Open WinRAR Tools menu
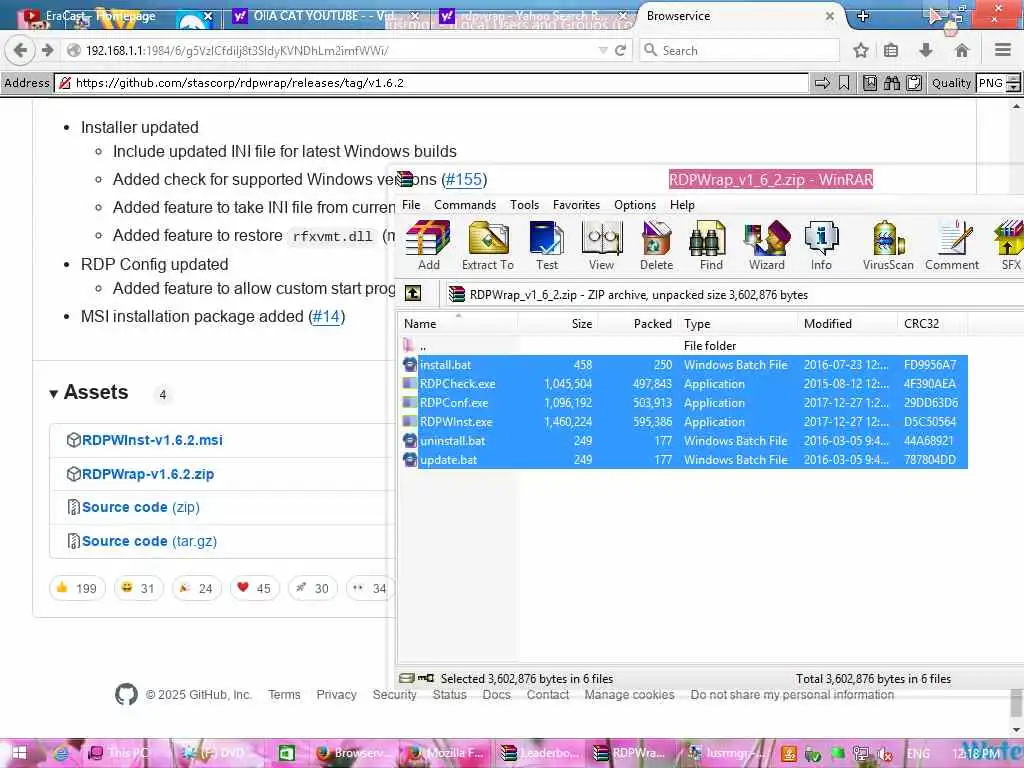Image resolution: width=1024 pixels, height=768 pixels. click(x=524, y=204)
